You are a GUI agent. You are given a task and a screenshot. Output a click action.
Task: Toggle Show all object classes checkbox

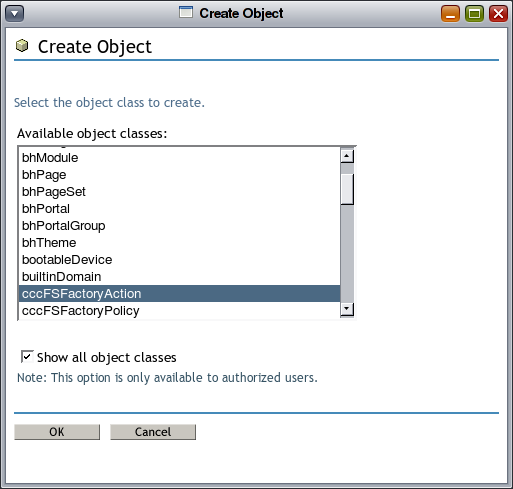point(27,357)
